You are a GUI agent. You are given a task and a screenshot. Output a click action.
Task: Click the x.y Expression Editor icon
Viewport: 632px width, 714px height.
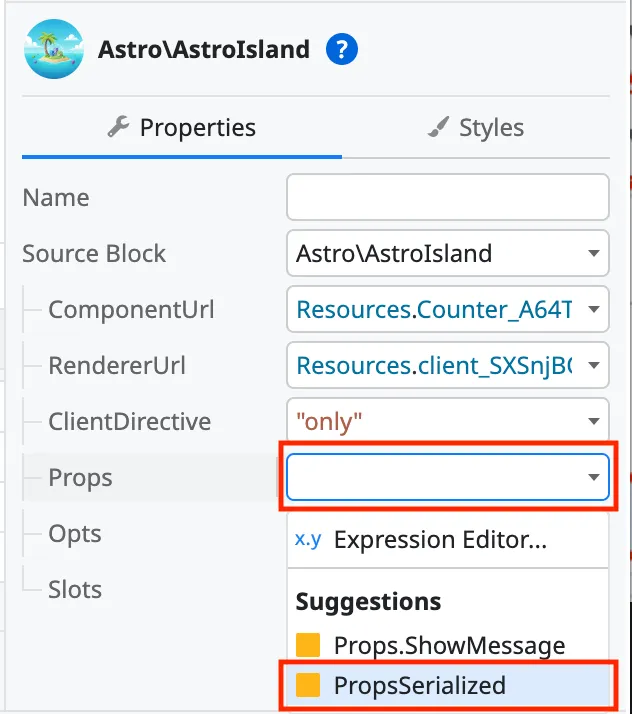(x=308, y=540)
